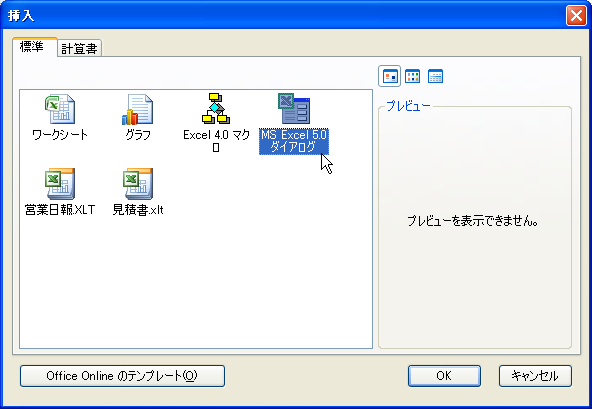Select the Excel 4.0 マクロ flowchart icon
This screenshot has width=592, height=409.
[x=216, y=108]
